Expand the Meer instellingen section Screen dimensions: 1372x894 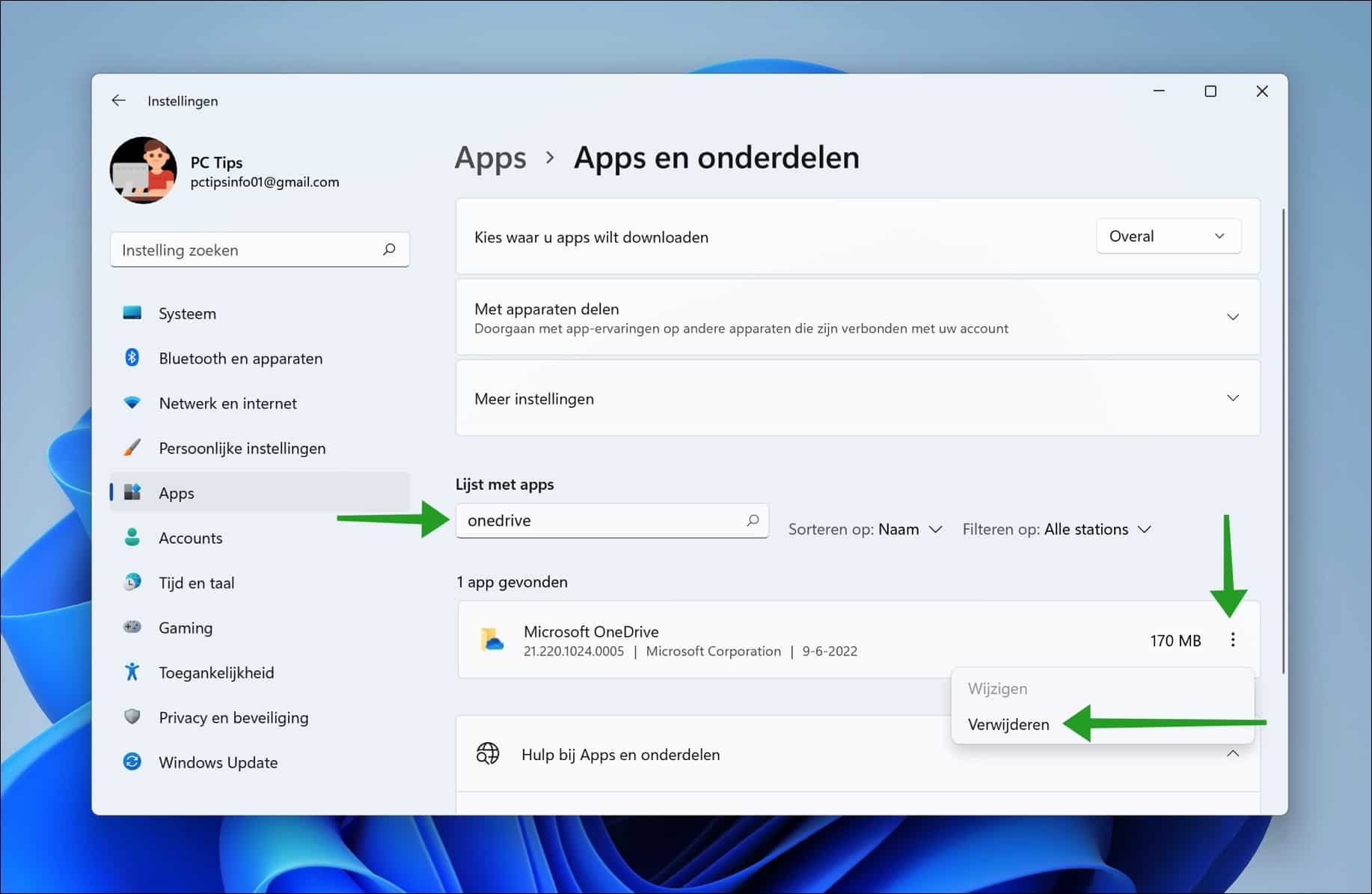[x=1233, y=398]
